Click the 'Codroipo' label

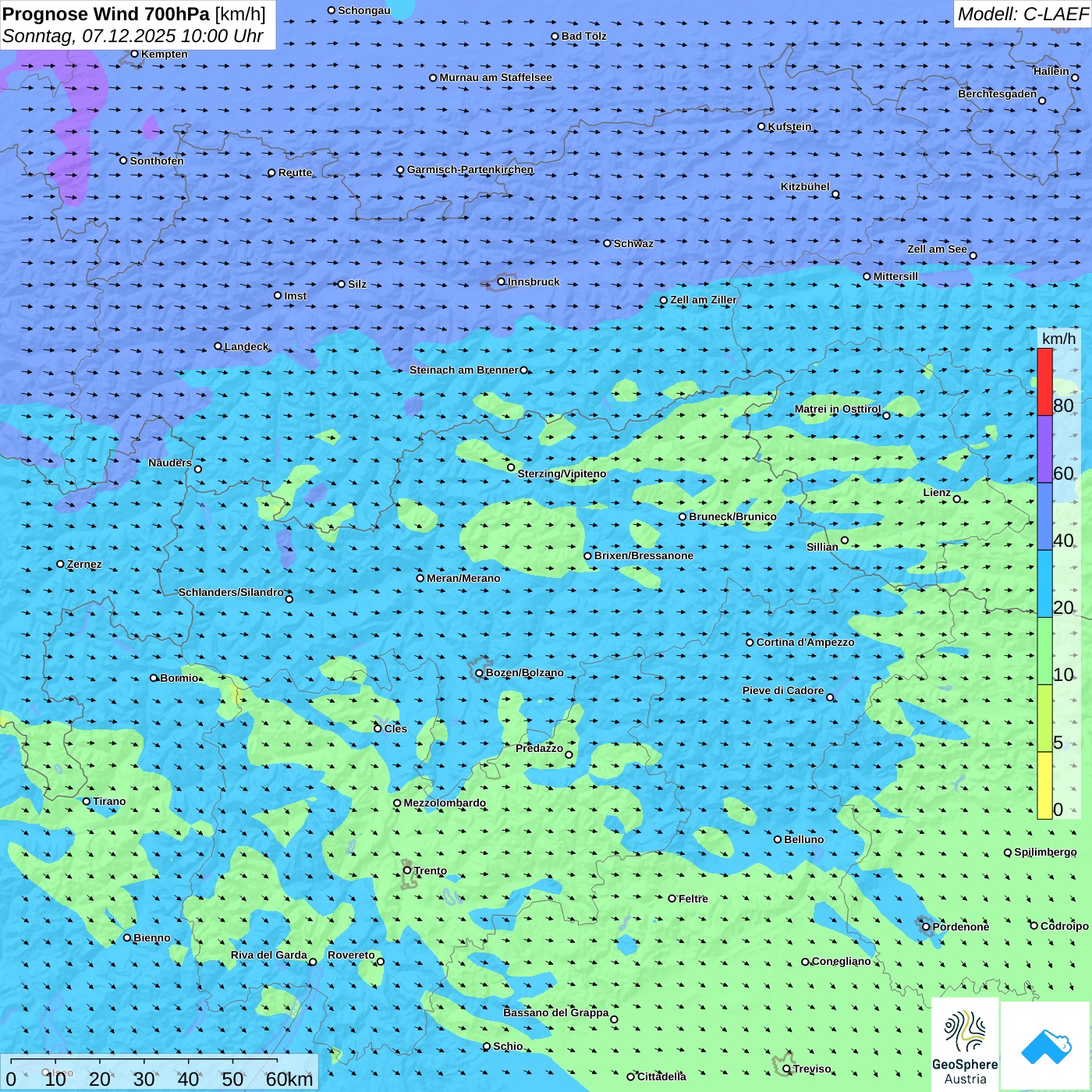tap(1064, 926)
